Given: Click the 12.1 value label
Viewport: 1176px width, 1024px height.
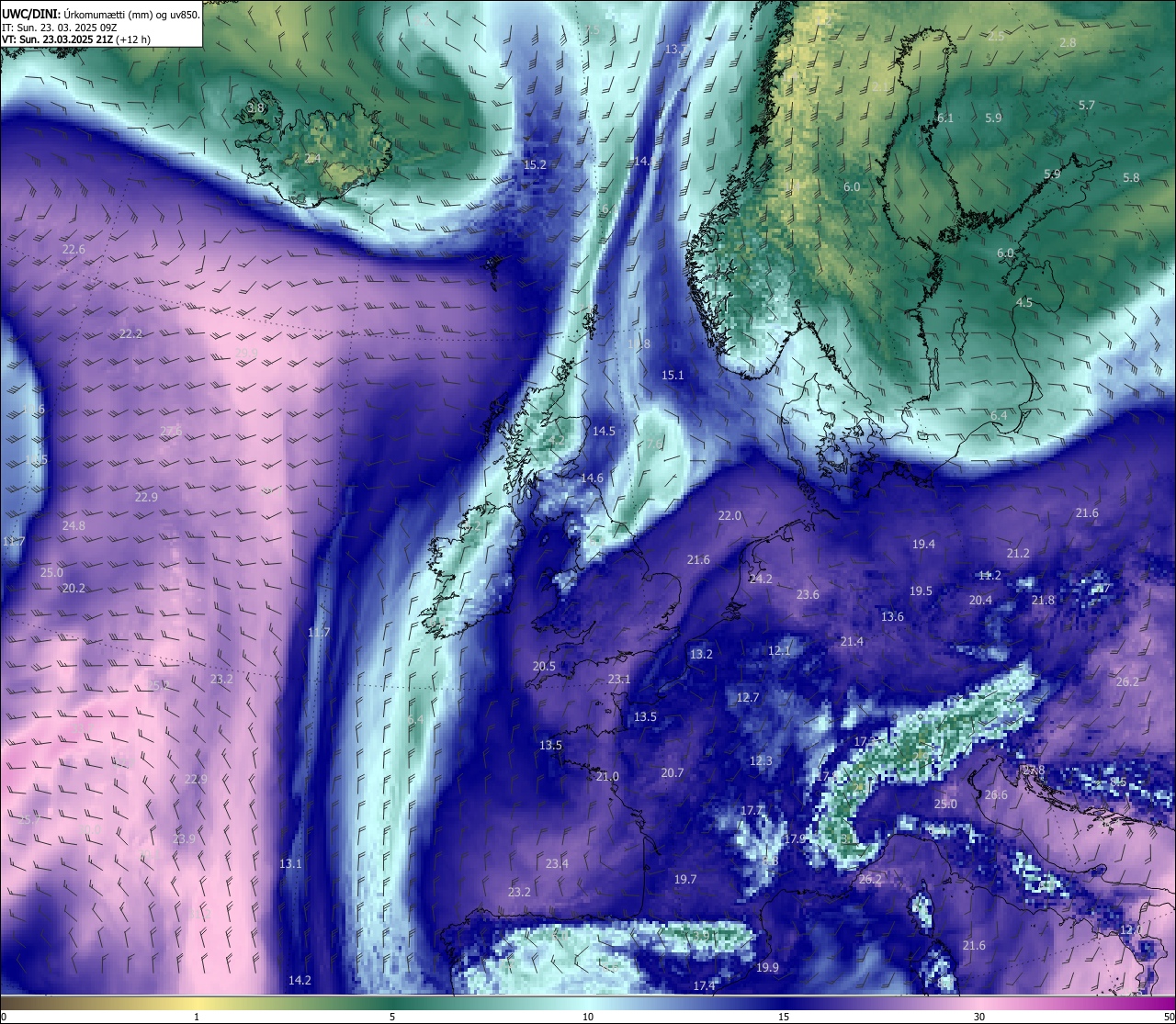Looking at the screenshot, I should (779, 650).
